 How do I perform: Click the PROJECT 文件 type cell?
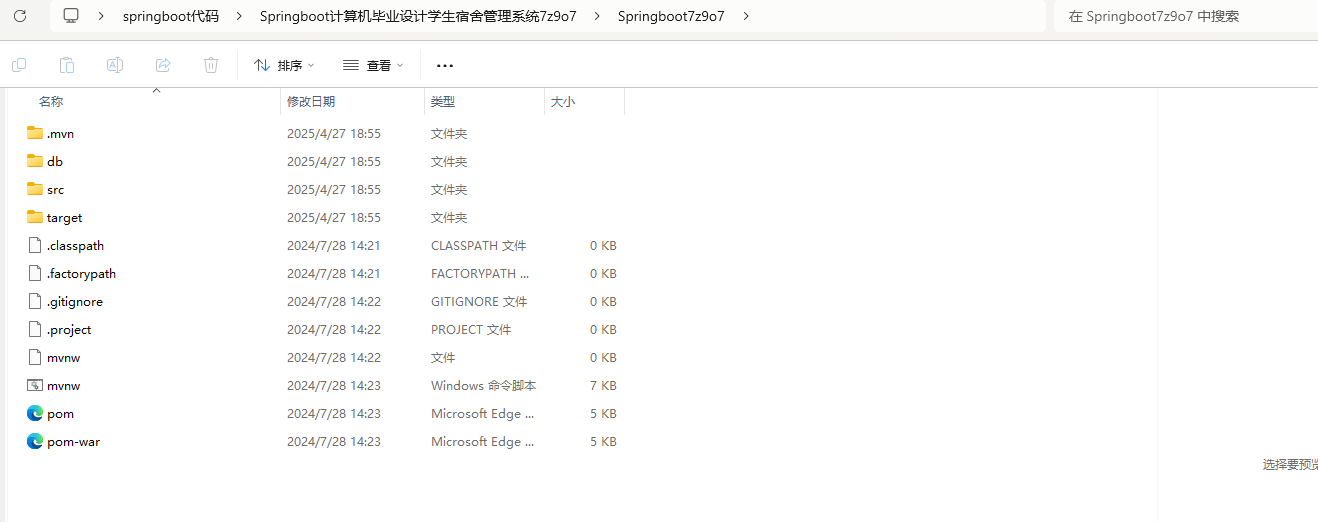[471, 329]
